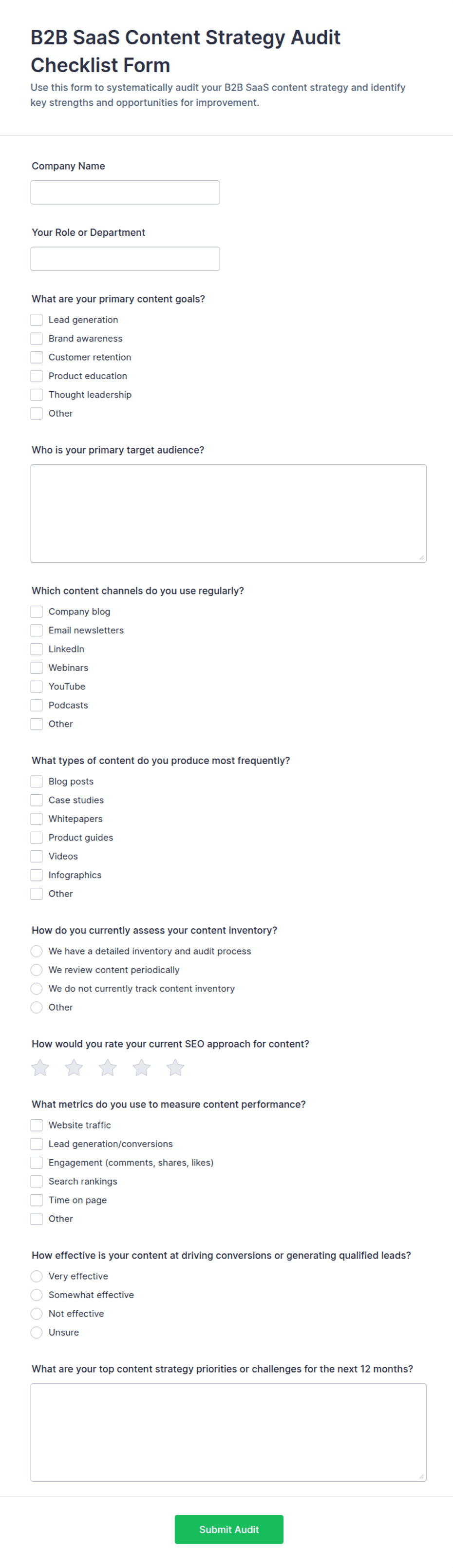Click the Company Name input field
The height and width of the screenshot is (1568, 453).
[126, 192]
